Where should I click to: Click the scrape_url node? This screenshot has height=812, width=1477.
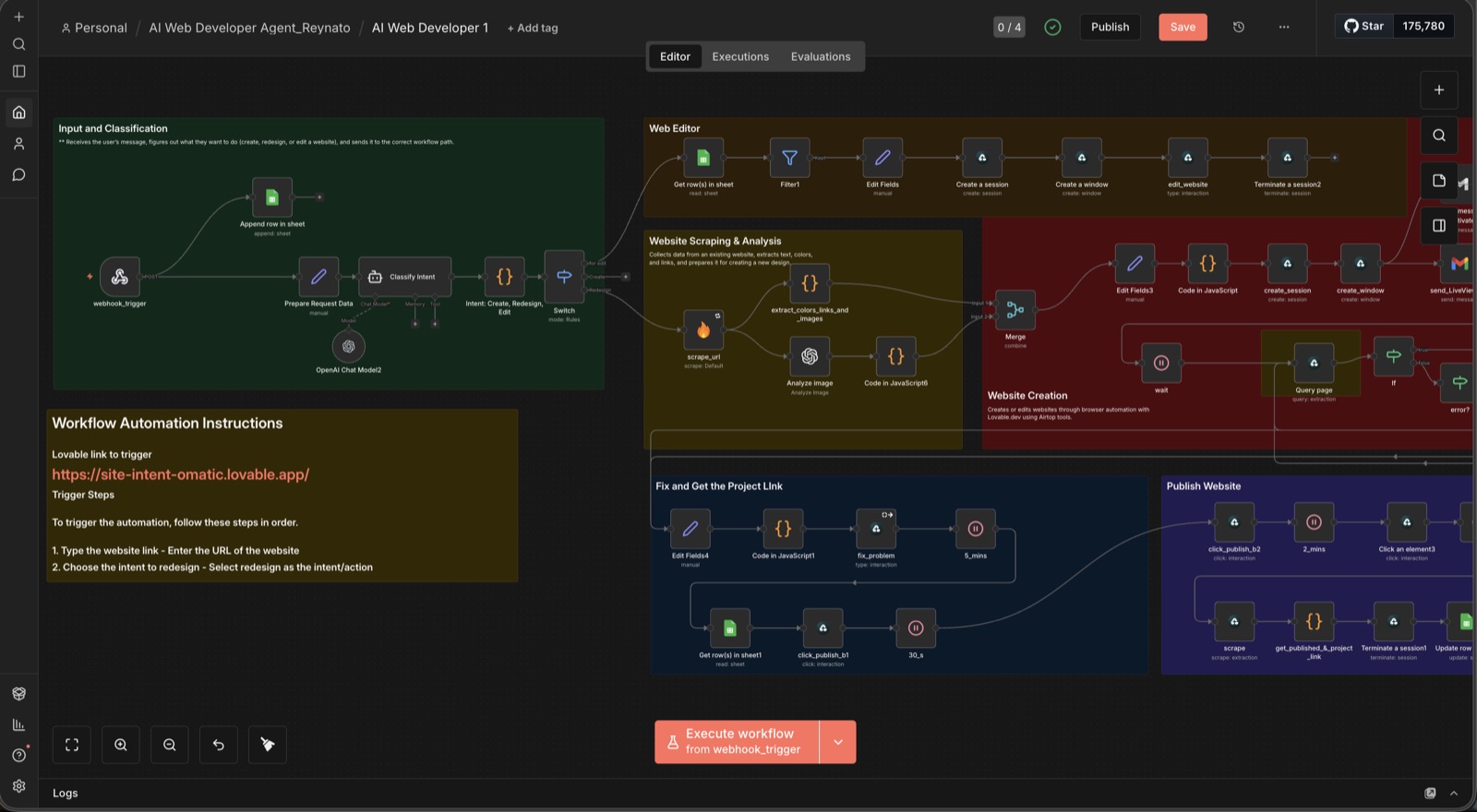pos(703,330)
